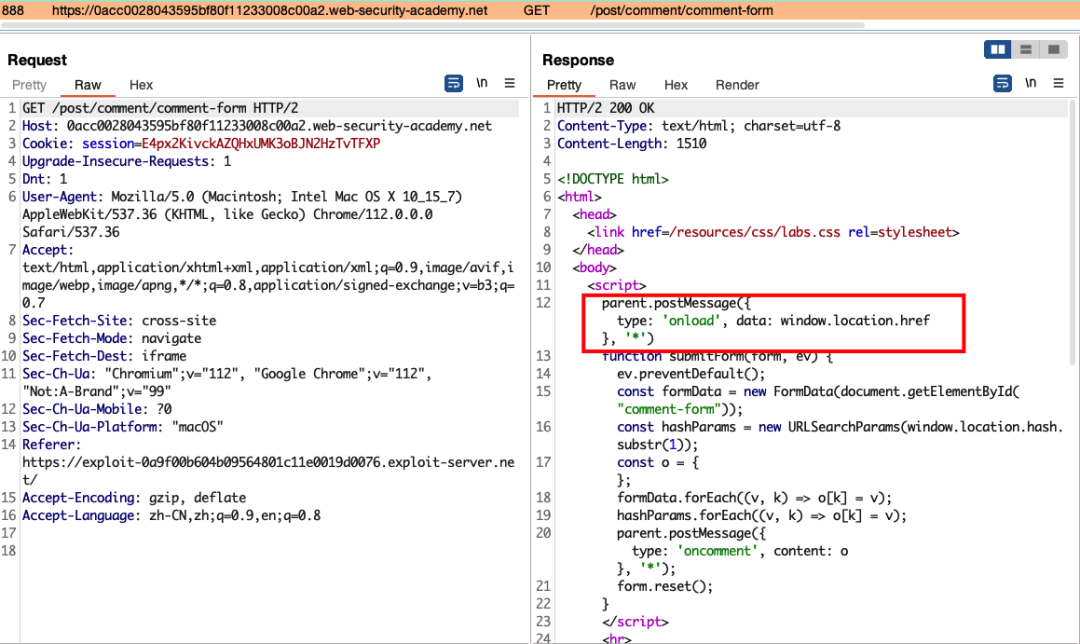Switch Request view to Hex tab

tap(141, 85)
